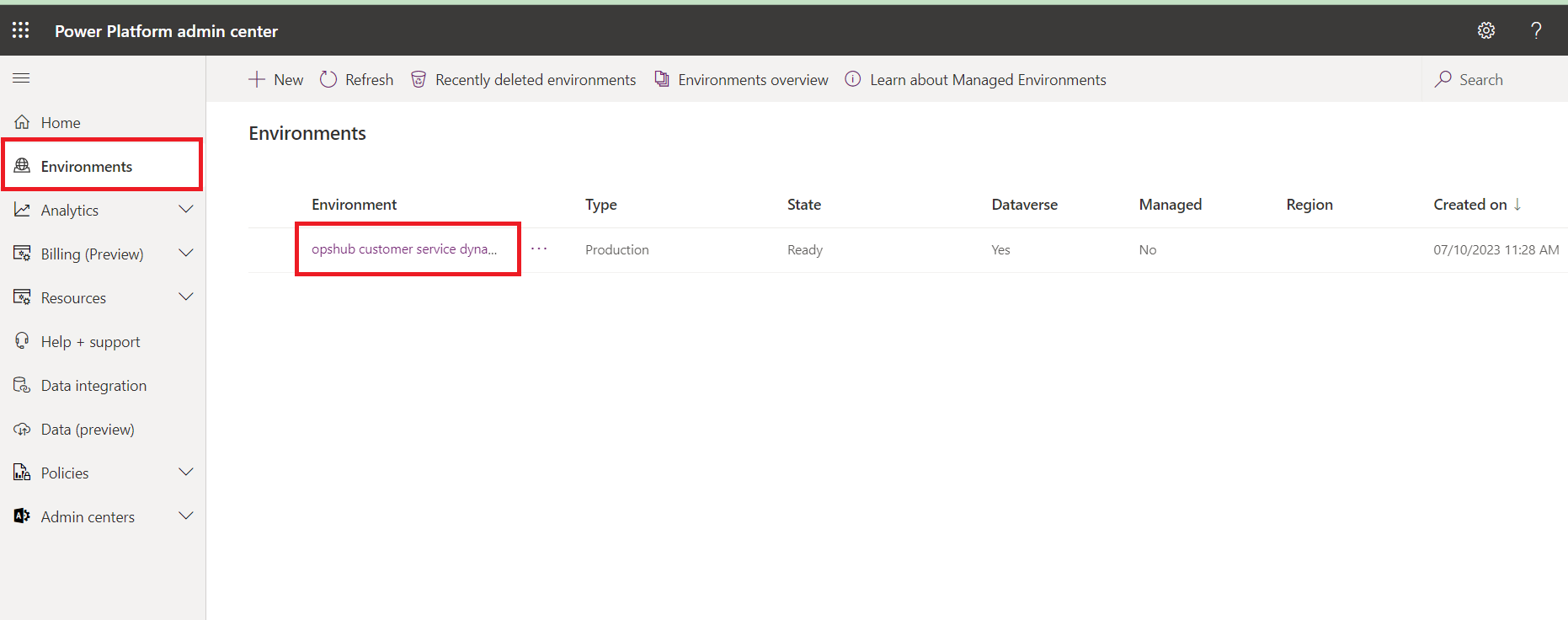This screenshot has width=1568, height=620.
Task: Open the opshub customer service environment
Action: [x=403, y=249]
